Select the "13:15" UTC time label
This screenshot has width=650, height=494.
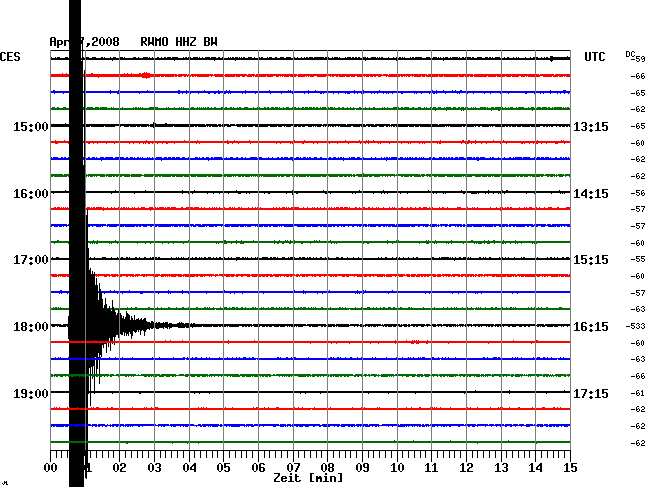pyautogui.click(x=591, y=126)
